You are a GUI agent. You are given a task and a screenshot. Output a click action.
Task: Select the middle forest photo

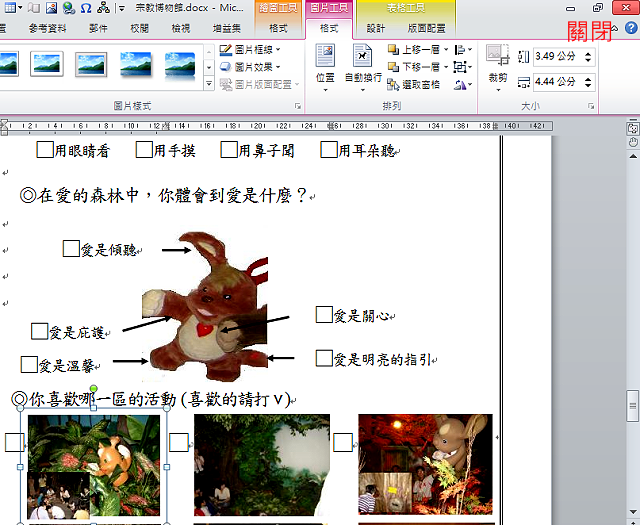click(x=262, y=465)
